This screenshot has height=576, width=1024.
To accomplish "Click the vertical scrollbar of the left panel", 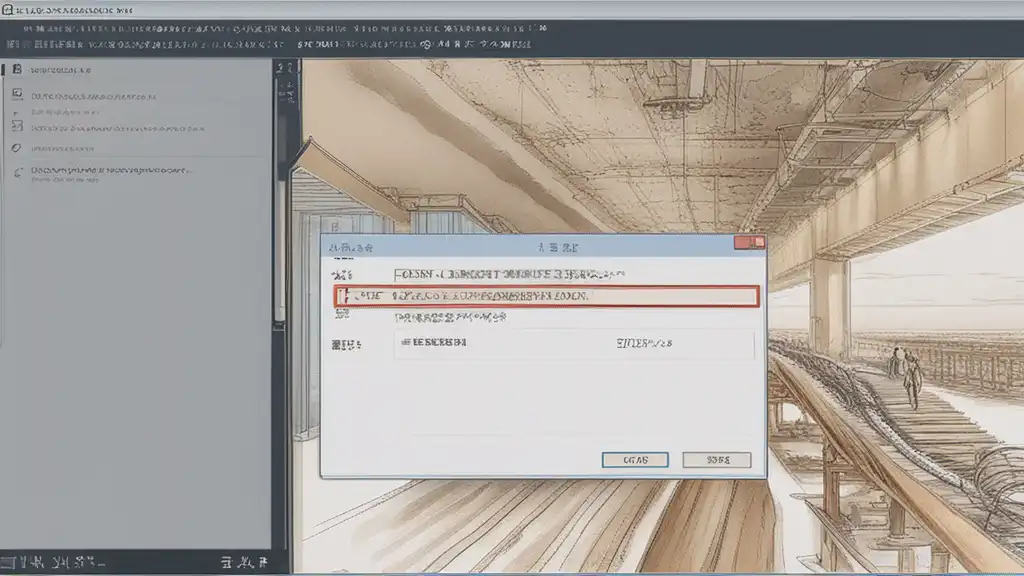I will (x=281, y=200).
